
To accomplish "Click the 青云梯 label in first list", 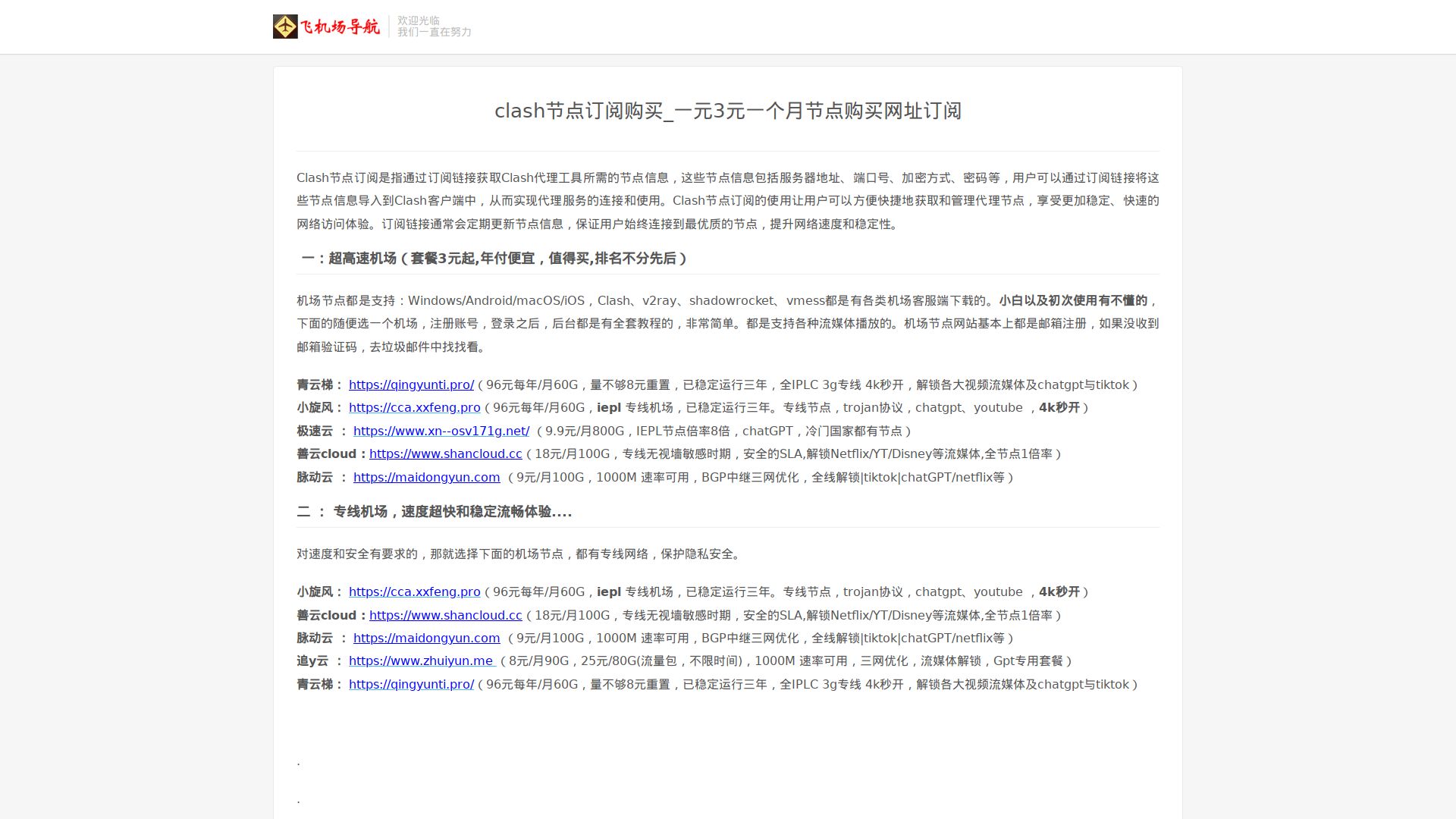I will [315, 385].
